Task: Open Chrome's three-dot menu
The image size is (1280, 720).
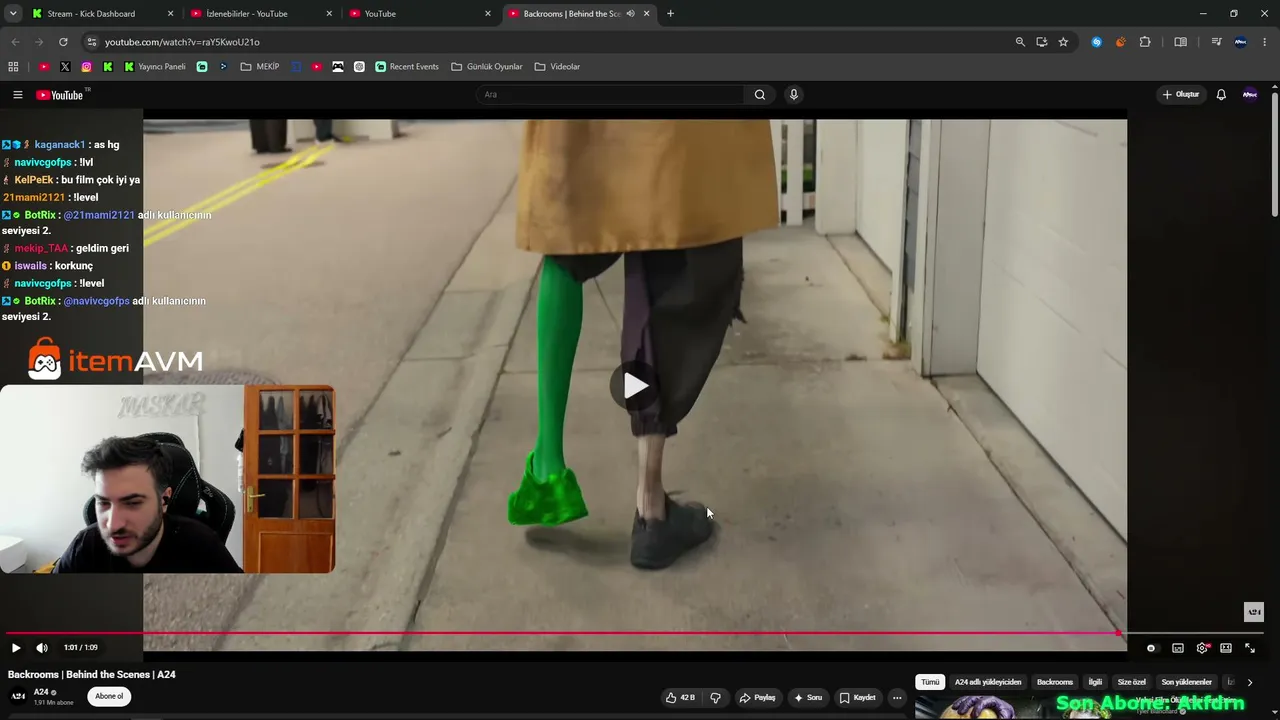Action: (1265, 42)
